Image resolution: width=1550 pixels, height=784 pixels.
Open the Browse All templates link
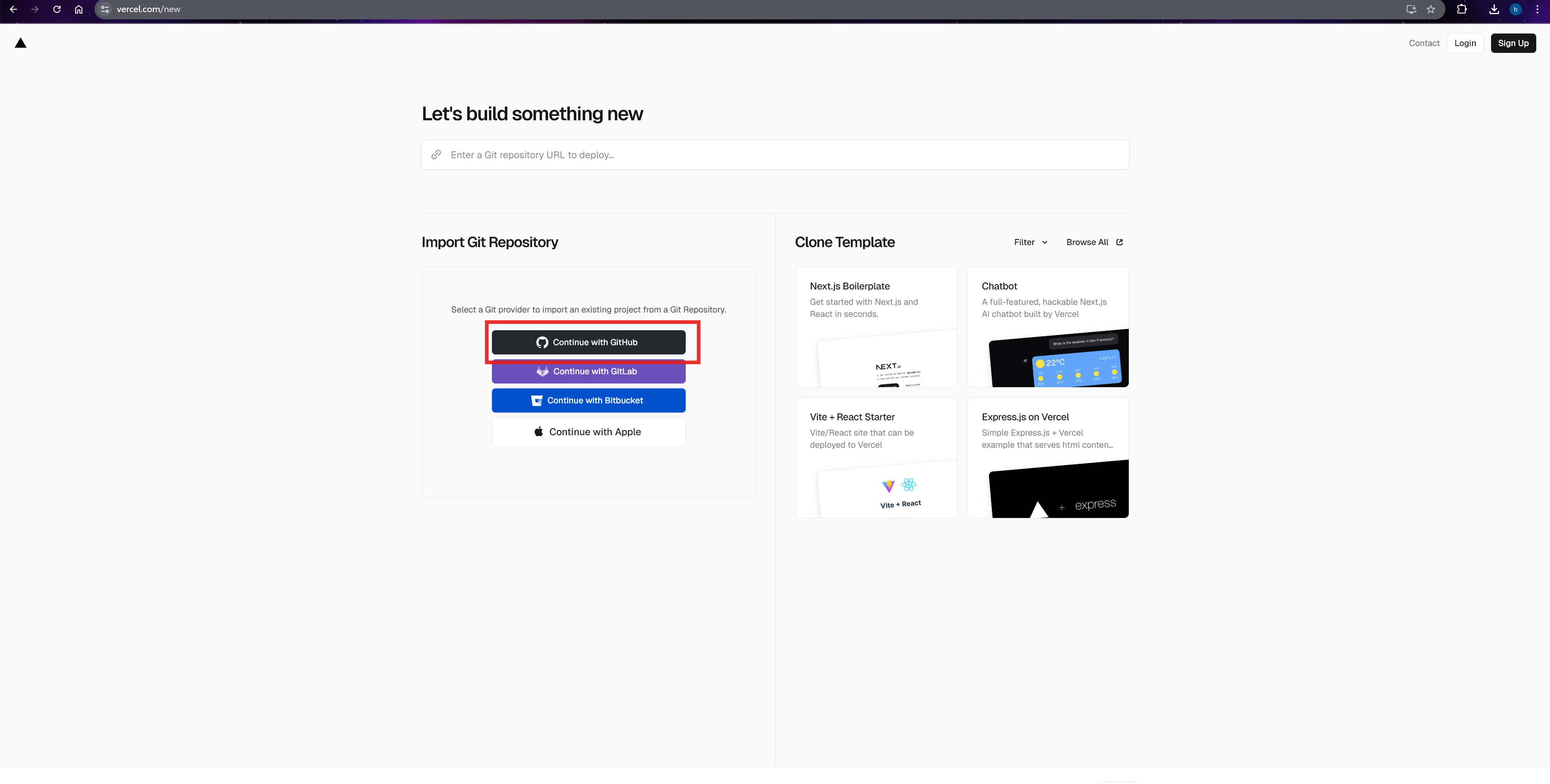point(1094,242)
